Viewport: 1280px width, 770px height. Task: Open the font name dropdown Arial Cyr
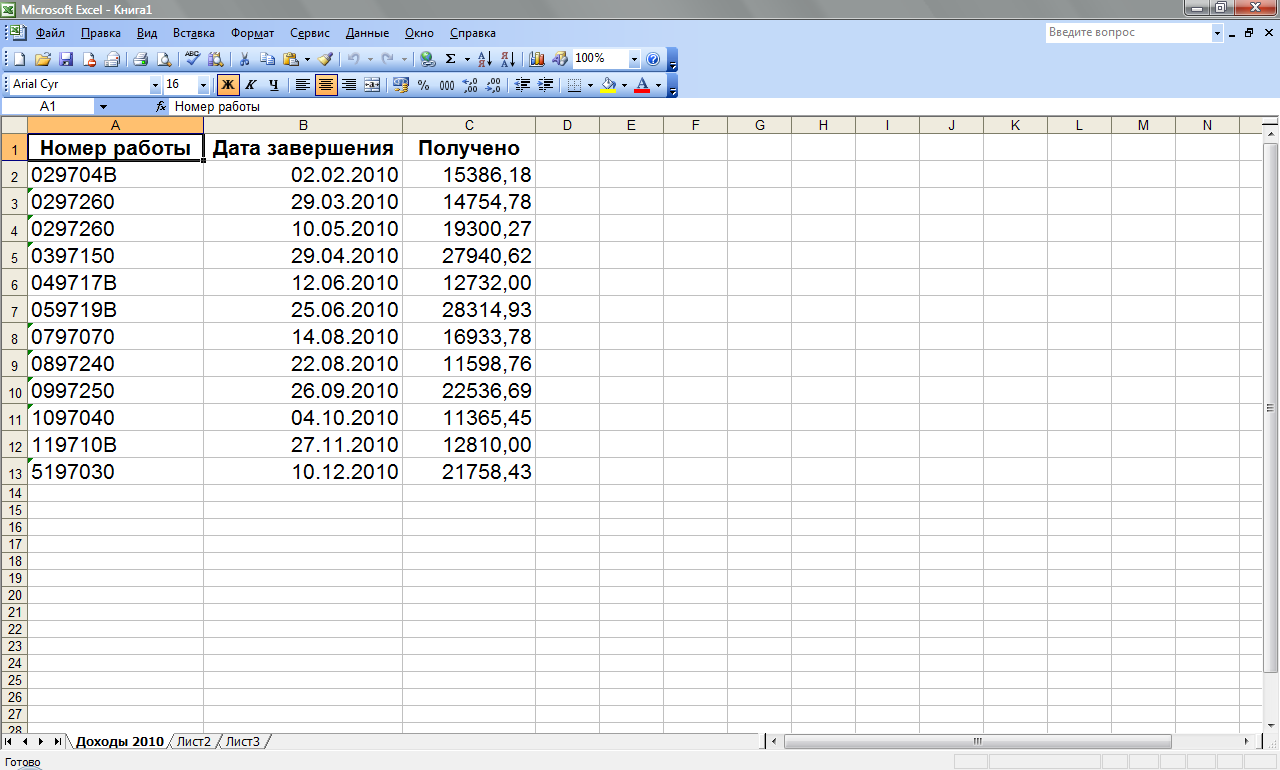pos(155,85)
